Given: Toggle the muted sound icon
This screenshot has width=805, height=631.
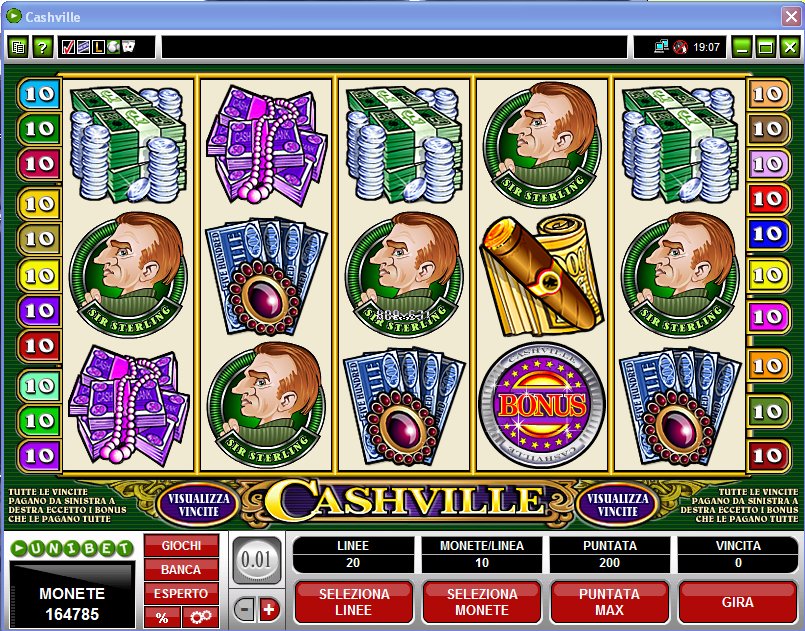Looking at the screenshot, I should coord(680,47).
